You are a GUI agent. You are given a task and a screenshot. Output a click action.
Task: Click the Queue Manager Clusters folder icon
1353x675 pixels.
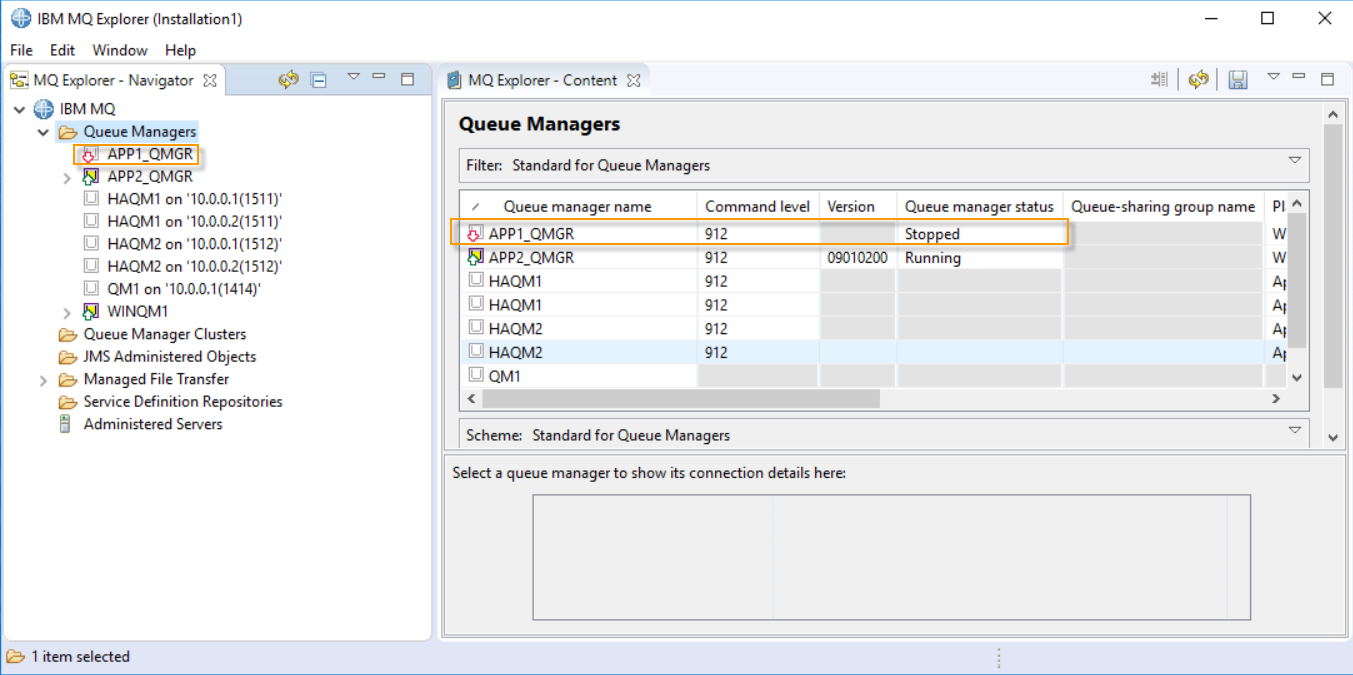pyautogui.click(x=68, y=334)
